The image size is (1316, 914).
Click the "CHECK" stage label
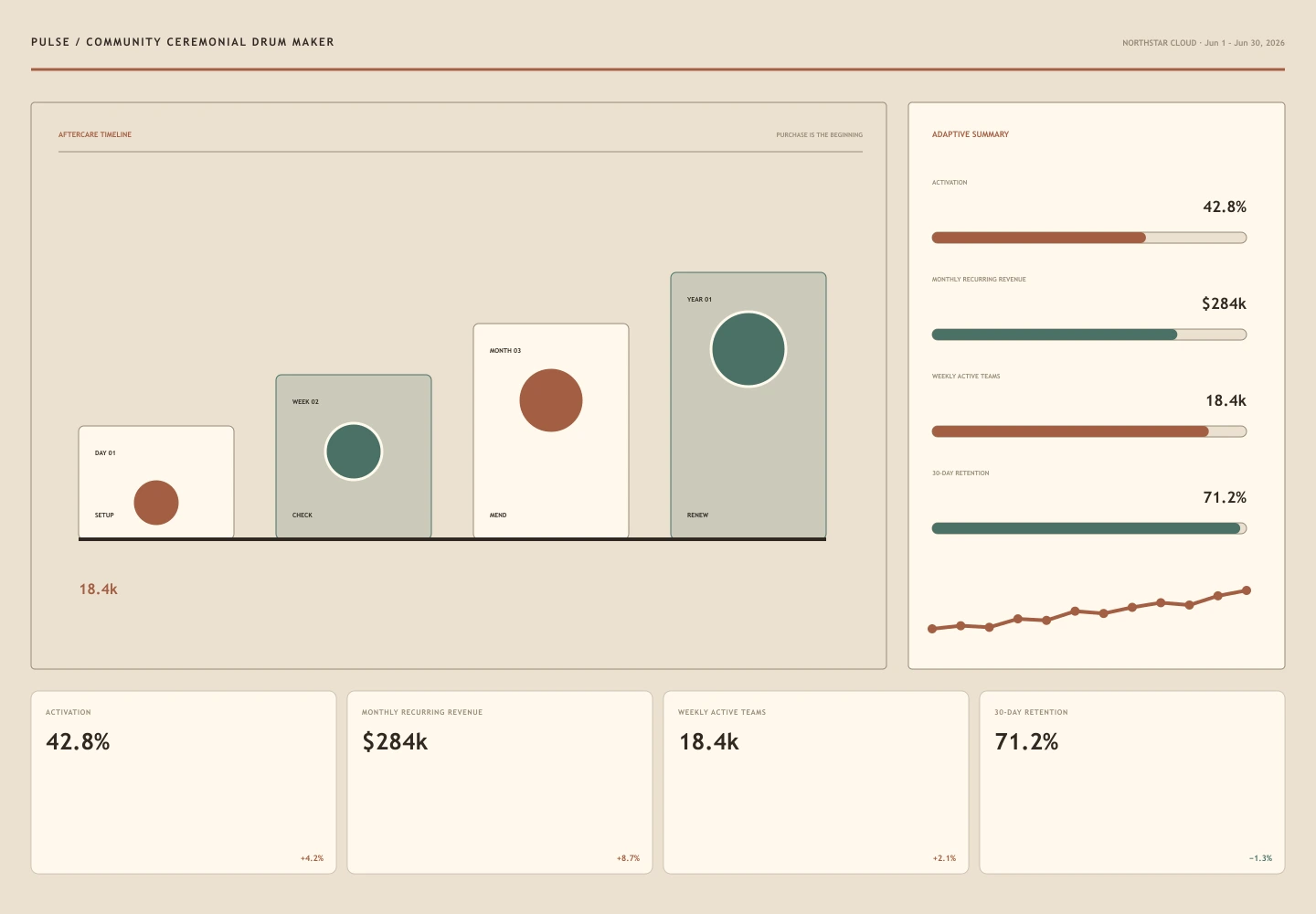pyautogui.click(x=302, y=515)
